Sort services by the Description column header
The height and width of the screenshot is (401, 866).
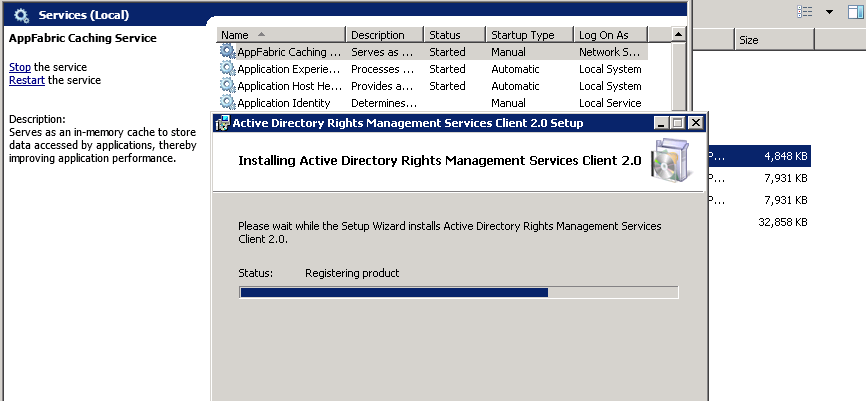point(385,35)
